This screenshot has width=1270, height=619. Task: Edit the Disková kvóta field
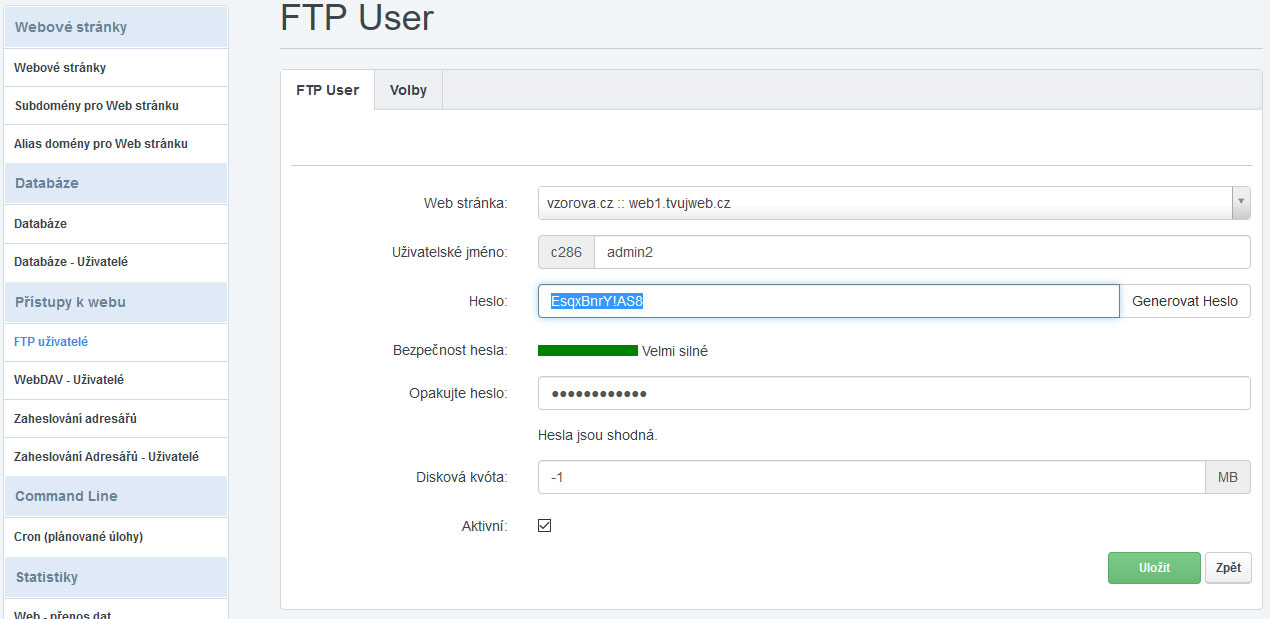[x=870, y=478]
